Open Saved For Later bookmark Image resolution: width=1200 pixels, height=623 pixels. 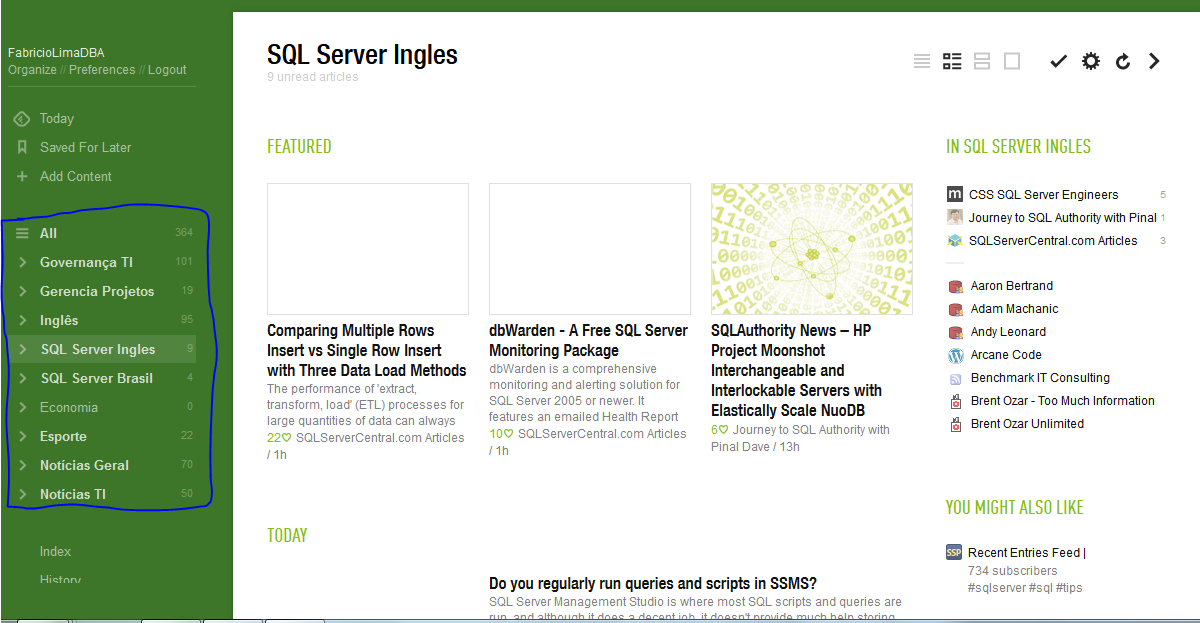tap(85, 147)
